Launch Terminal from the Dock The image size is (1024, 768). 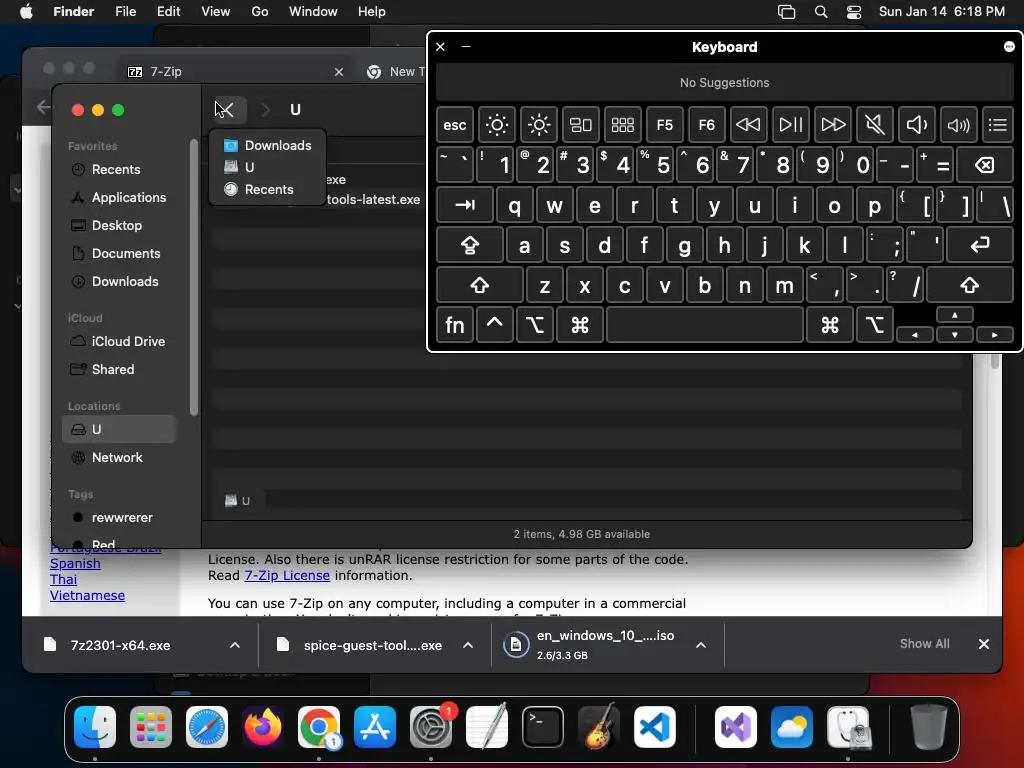point(543,727)
